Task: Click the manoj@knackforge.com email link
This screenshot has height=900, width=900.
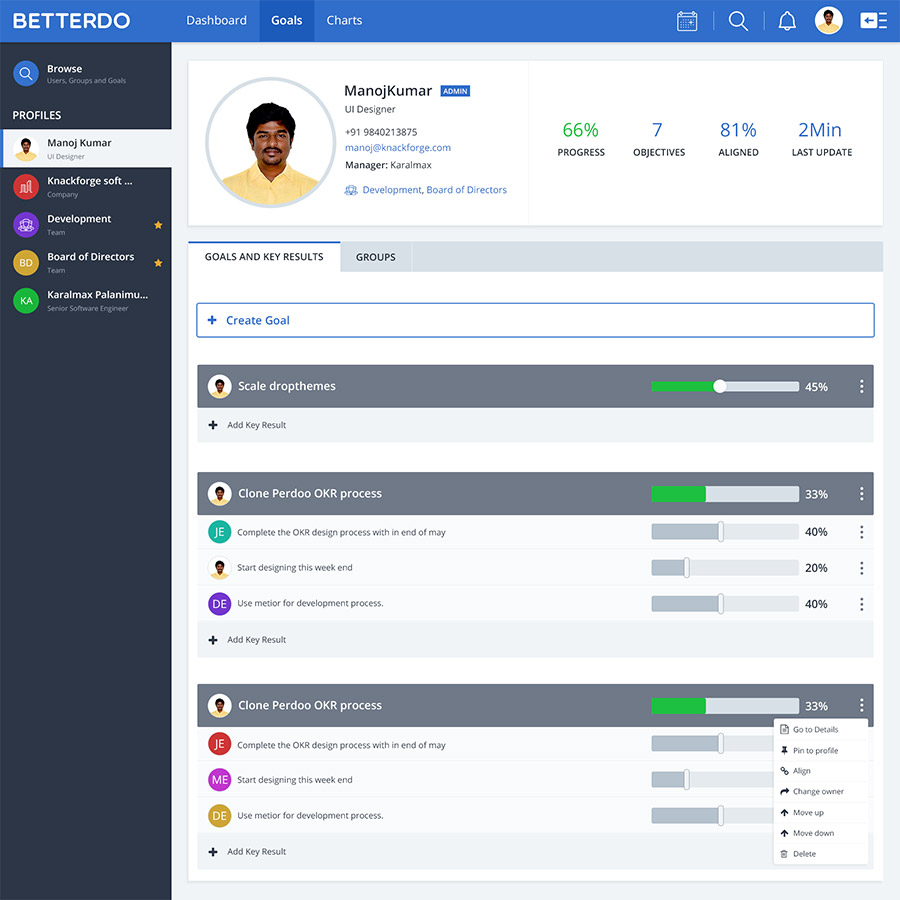Action: tap(398, 148)
